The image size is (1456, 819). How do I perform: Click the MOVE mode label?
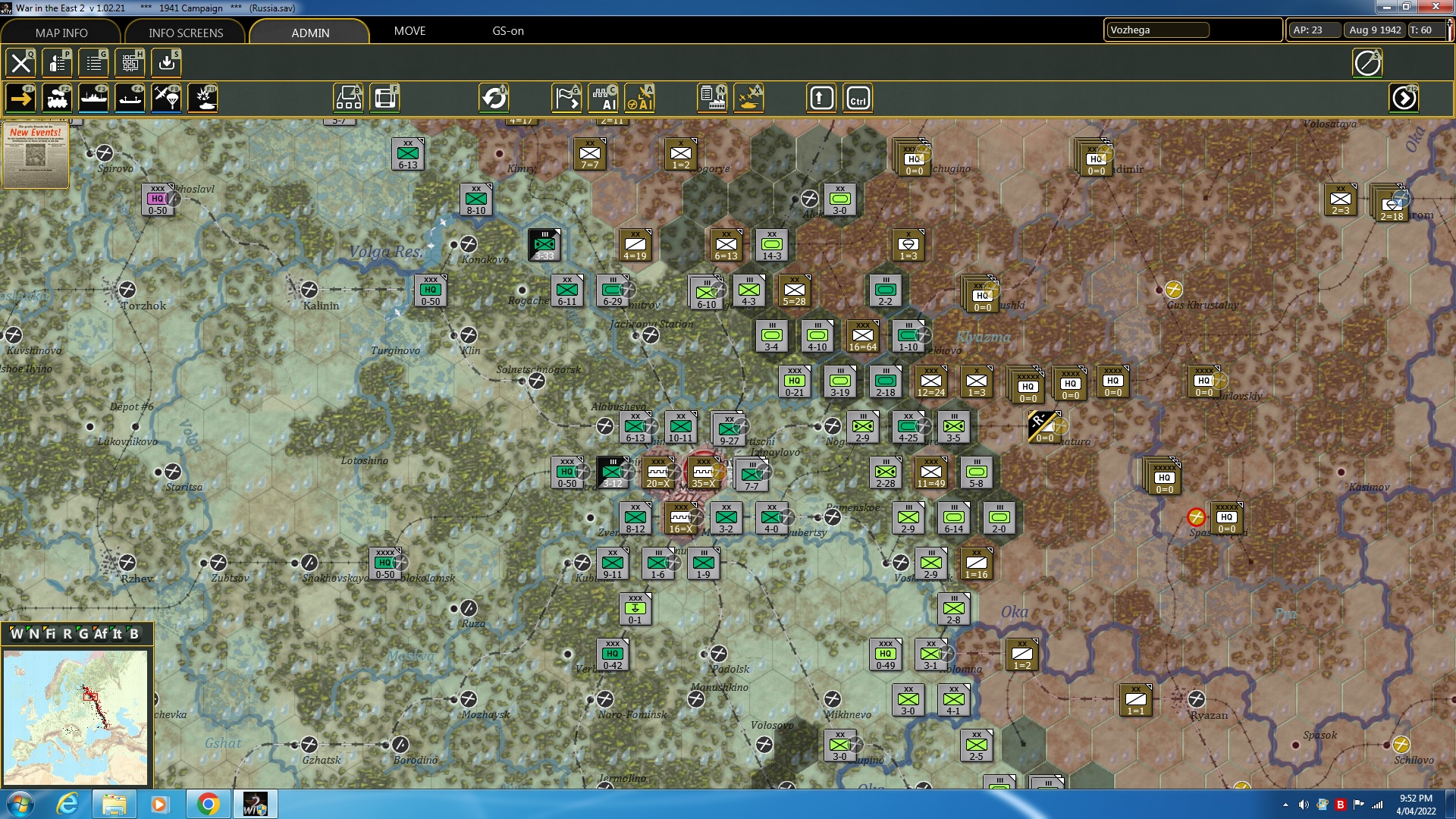point(409,31)
